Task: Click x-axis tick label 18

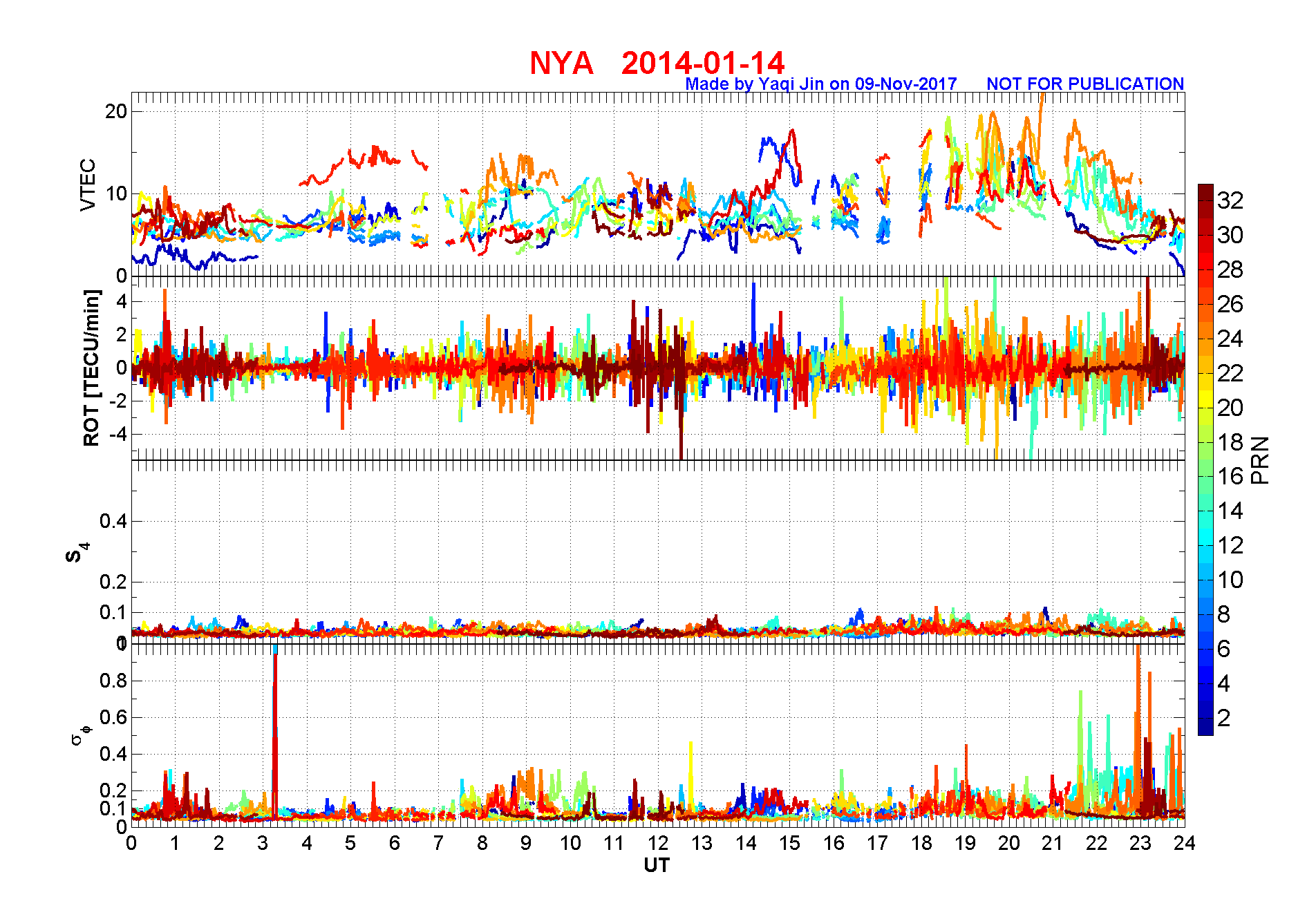Action: point(921,843)
